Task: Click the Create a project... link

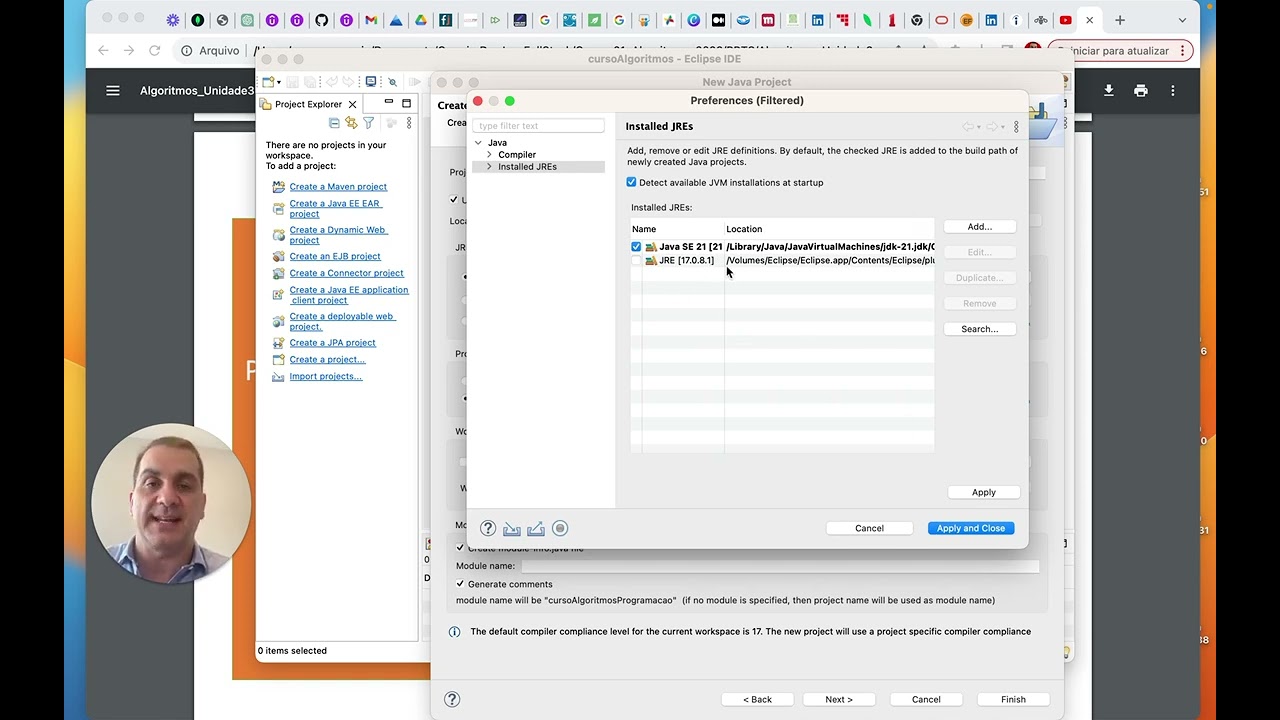Action: click(x=327, y=360)
